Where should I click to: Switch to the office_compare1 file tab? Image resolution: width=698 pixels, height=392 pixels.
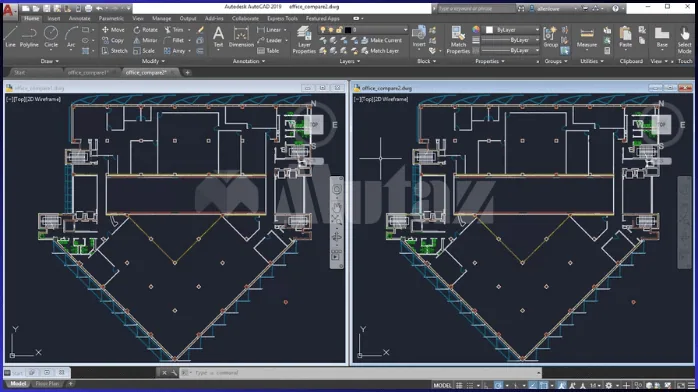[x=89, y=73]
